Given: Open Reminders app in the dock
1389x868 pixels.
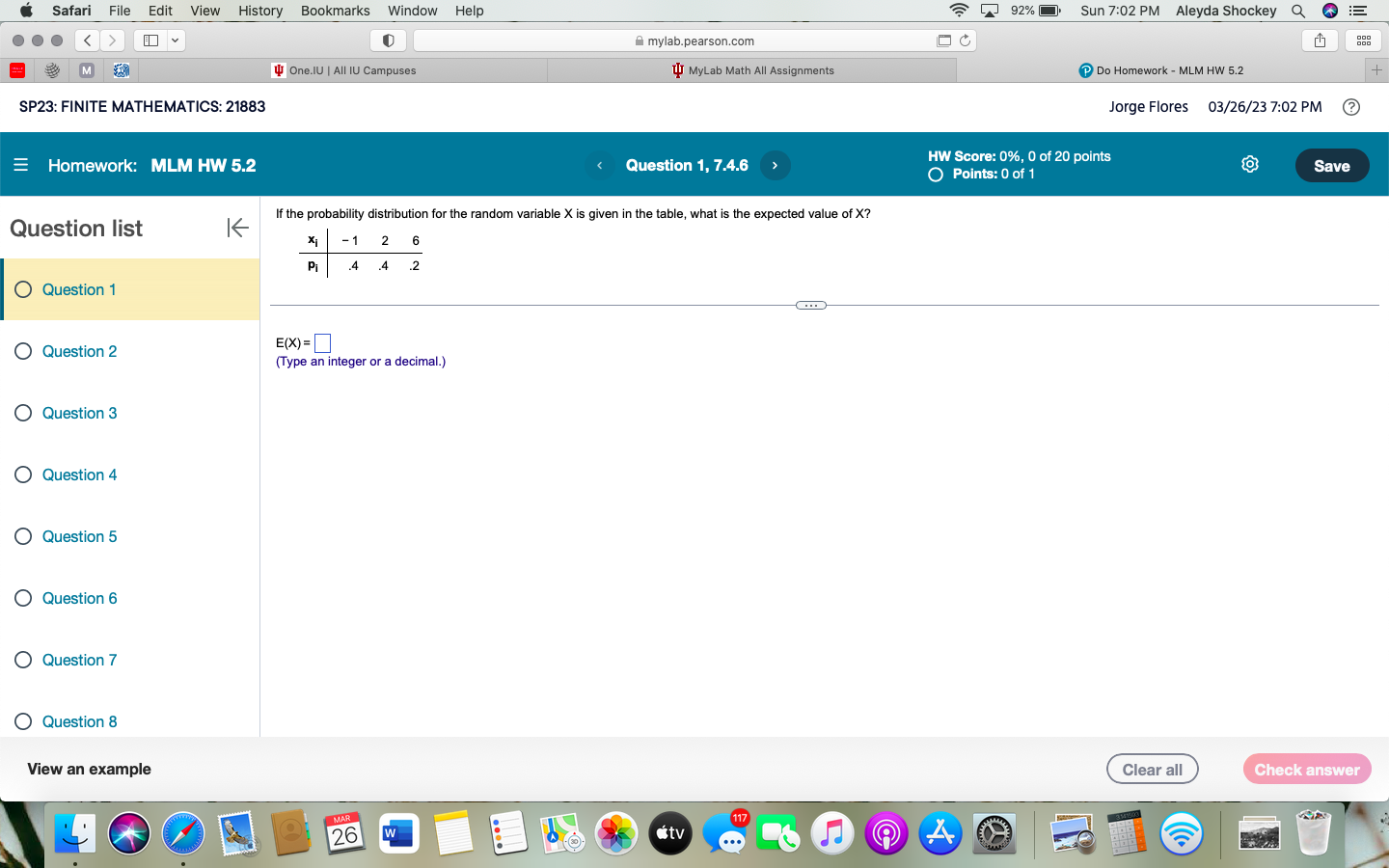Looking at the screenshot, I should (x=507, y=832).
